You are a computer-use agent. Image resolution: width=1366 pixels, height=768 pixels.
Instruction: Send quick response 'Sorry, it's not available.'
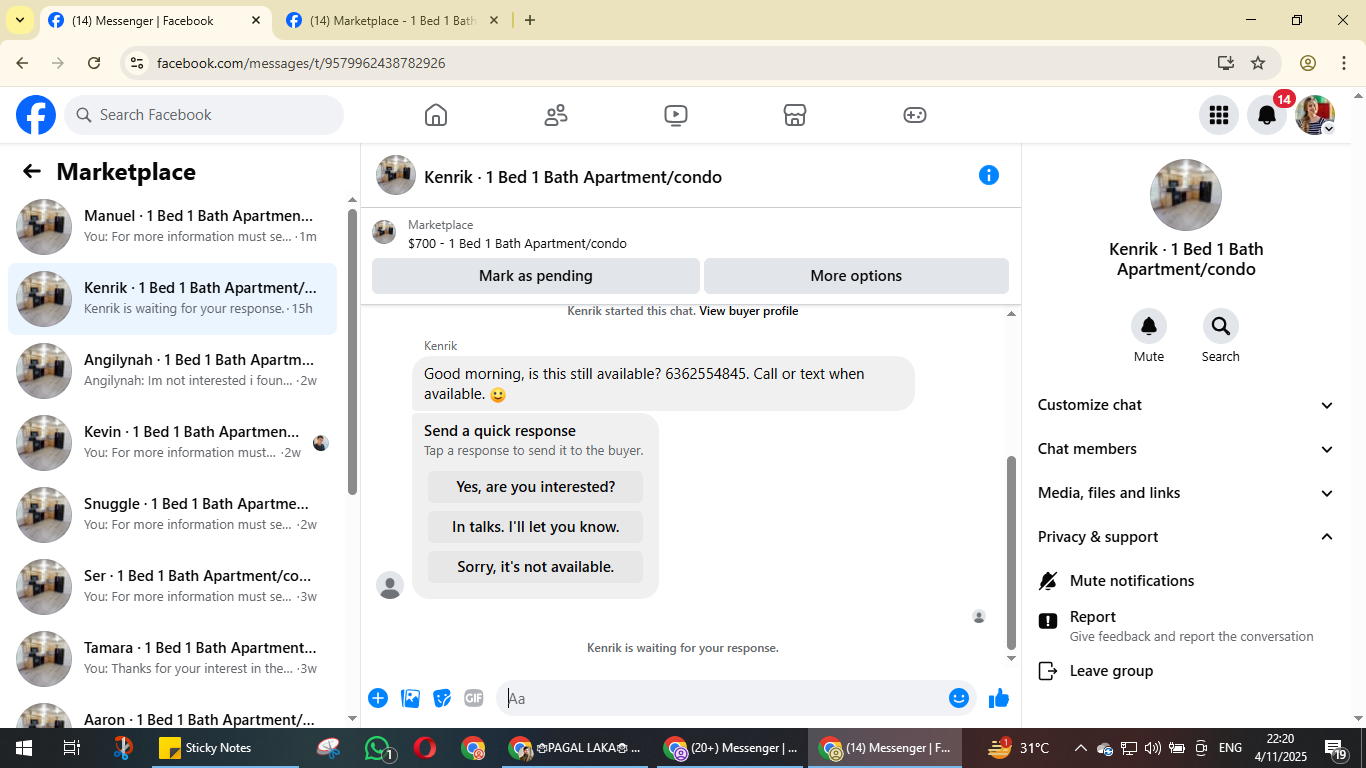[536, 567]
